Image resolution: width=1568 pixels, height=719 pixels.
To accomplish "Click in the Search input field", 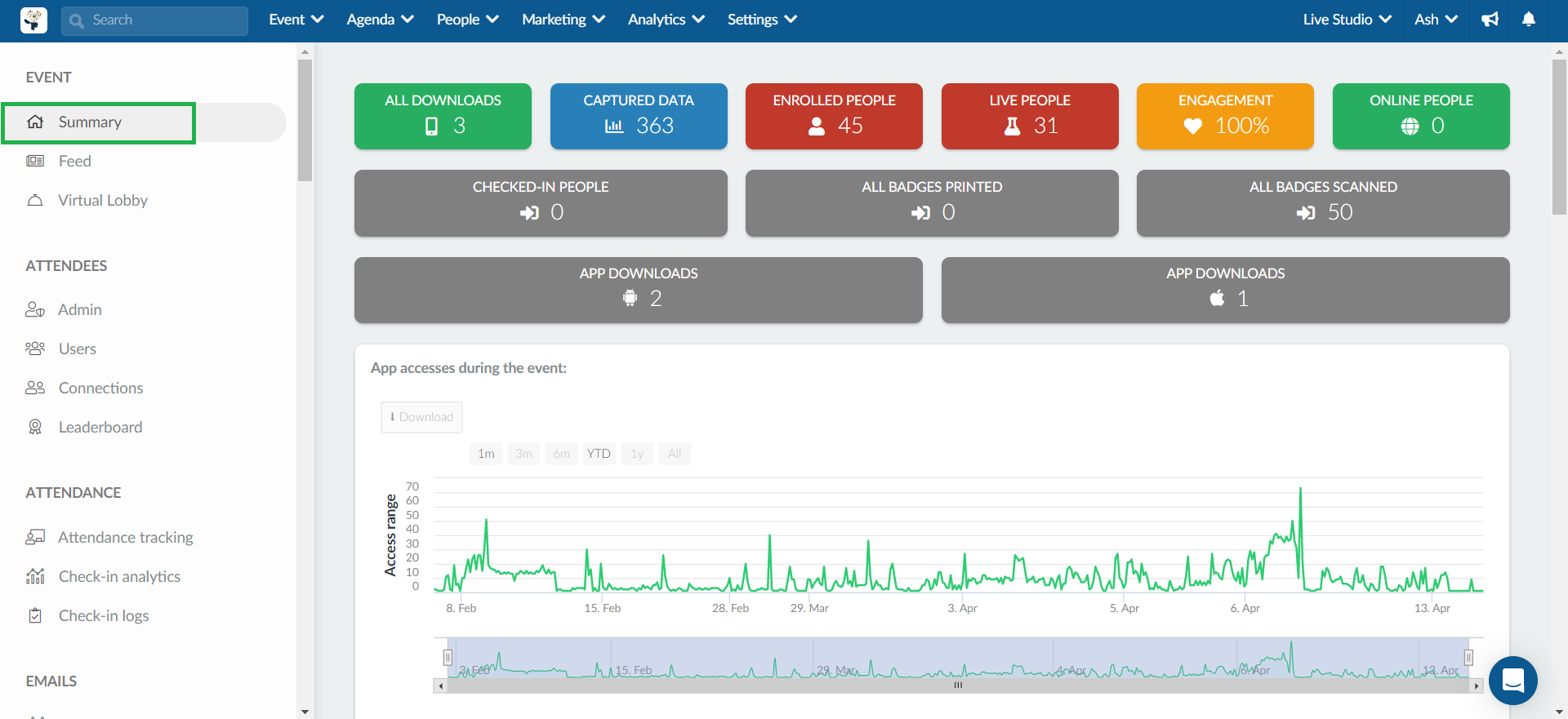I will [x=154, y=20].
